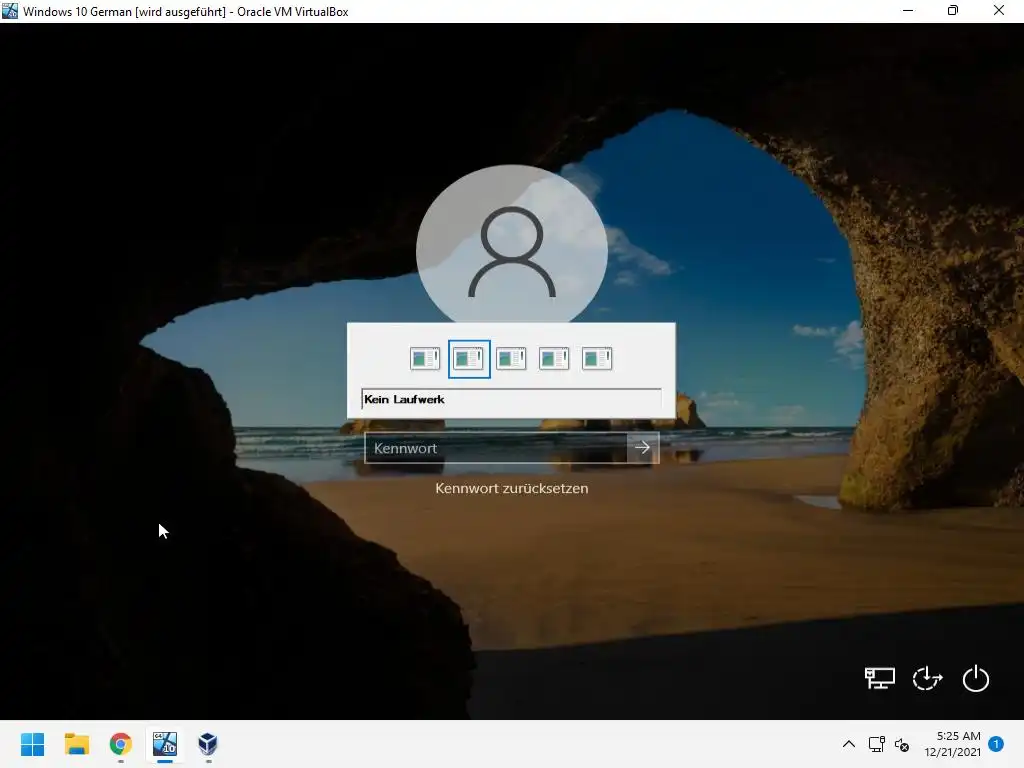Open Google Chrome from the taskbar
This screenshot has height=768, width=1024.
pyautogui.click(x=121, y=744)
